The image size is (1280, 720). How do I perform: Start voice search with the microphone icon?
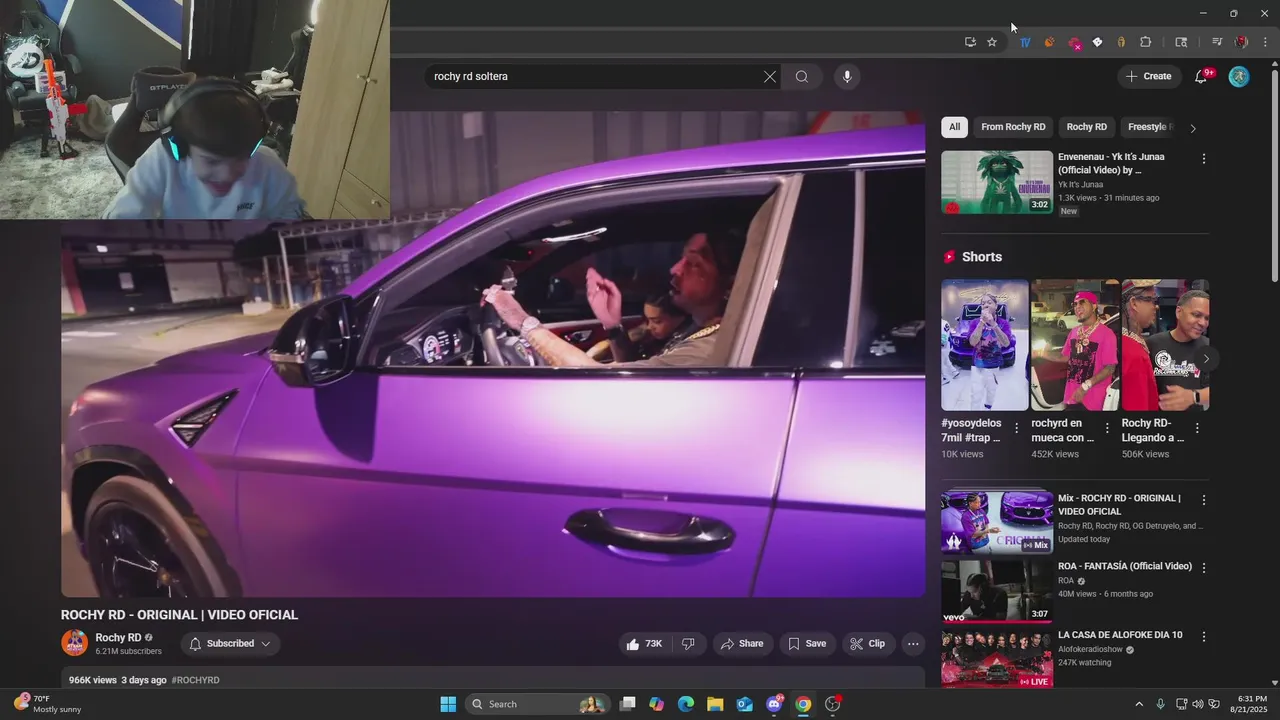tap(847, 76)
